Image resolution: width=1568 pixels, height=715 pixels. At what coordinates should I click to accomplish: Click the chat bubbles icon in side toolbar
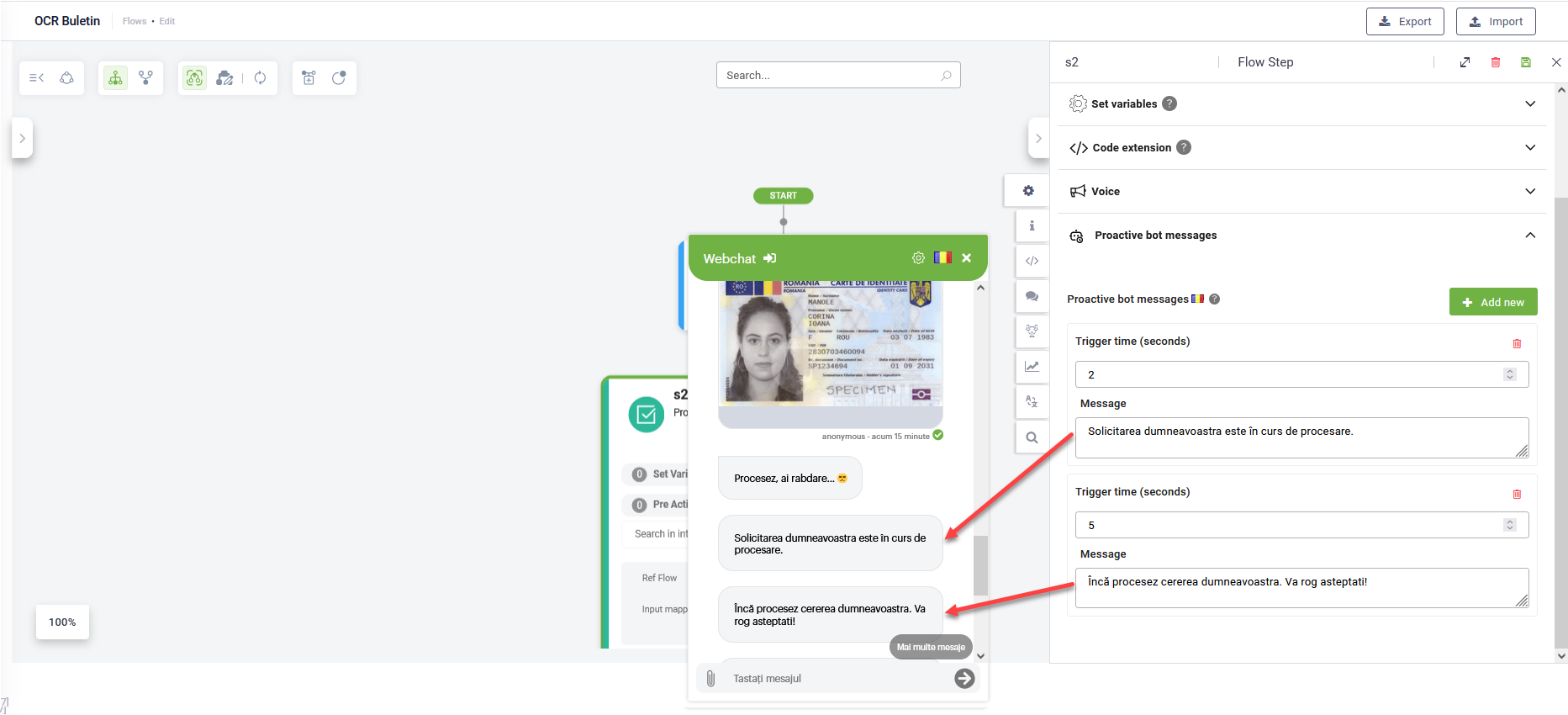tap(1032, 296)
